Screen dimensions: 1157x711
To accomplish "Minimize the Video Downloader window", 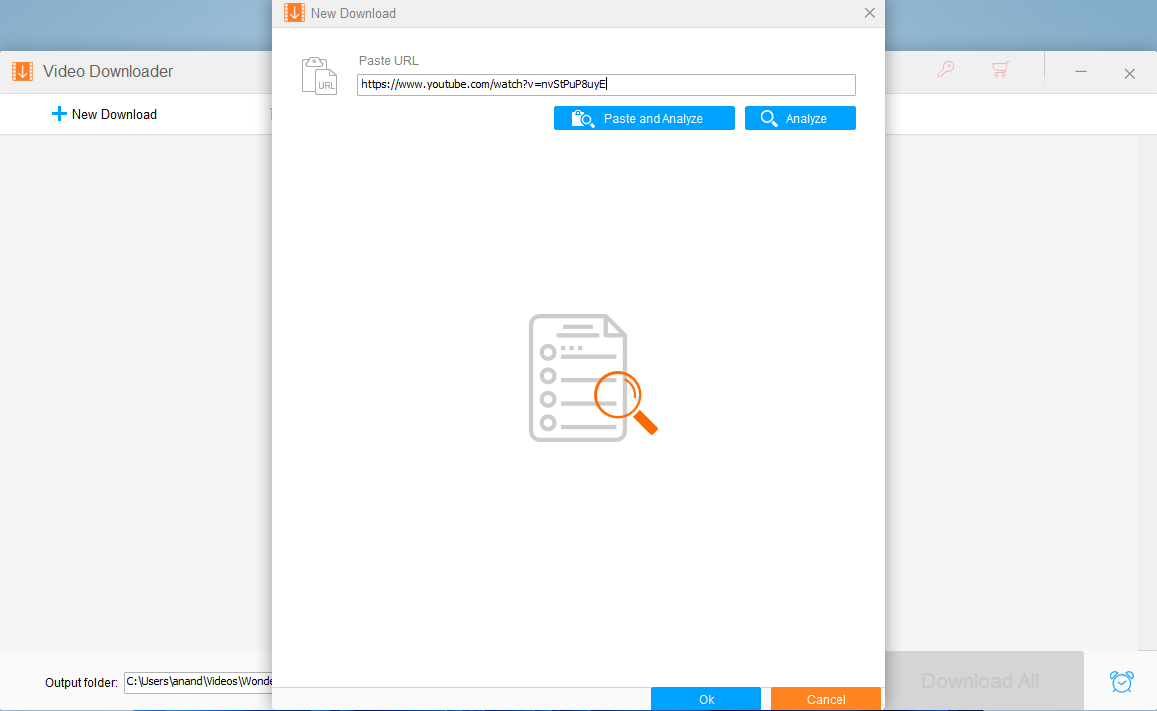I will point(1081,72).
